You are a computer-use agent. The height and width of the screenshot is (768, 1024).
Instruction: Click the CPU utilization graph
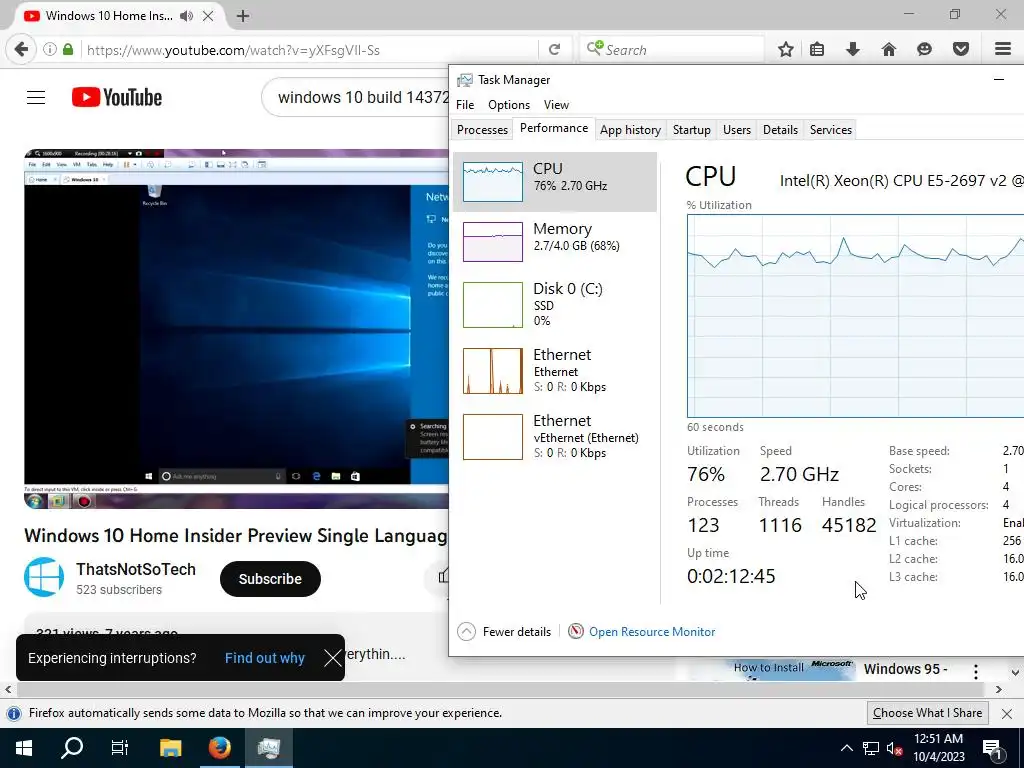[856, 316]
